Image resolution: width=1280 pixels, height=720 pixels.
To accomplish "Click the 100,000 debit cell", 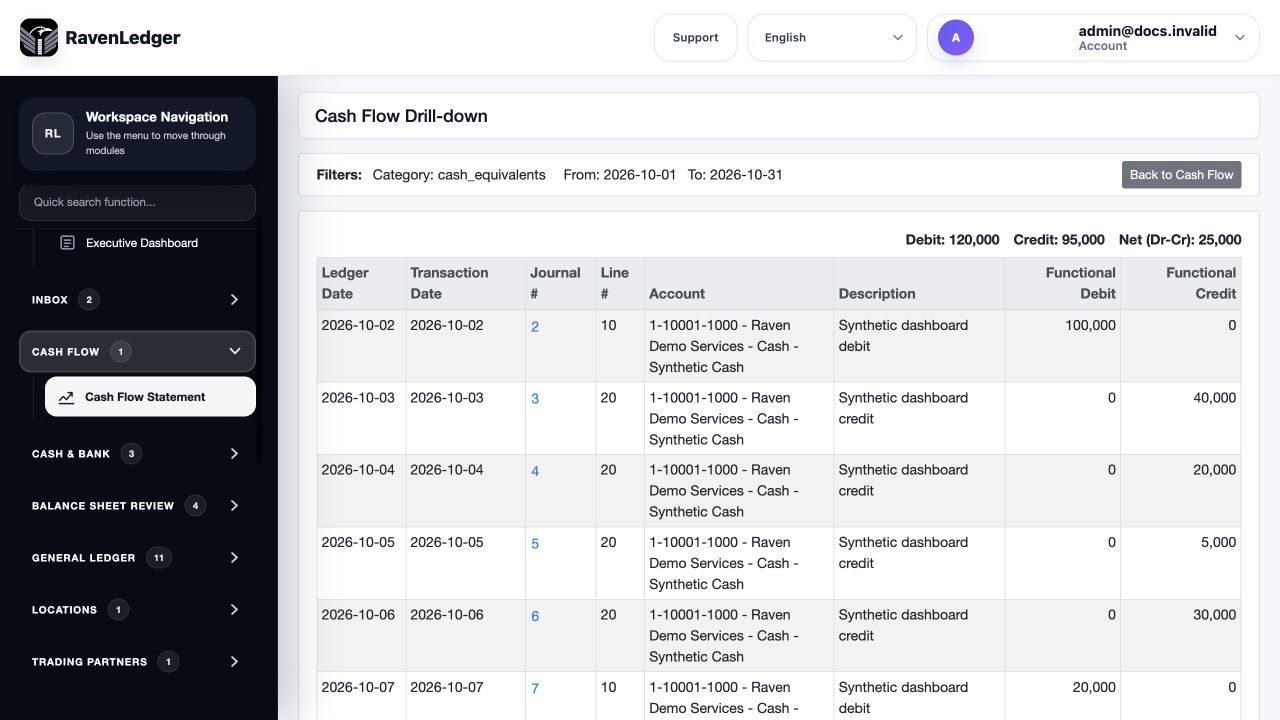I will (x=1063, y=346).
